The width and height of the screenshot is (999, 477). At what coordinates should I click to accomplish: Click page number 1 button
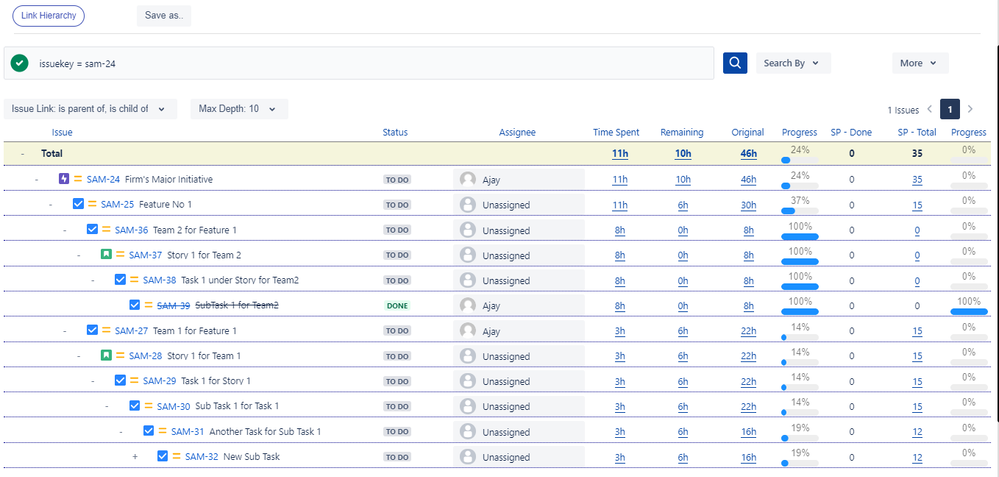pos(950,110)
